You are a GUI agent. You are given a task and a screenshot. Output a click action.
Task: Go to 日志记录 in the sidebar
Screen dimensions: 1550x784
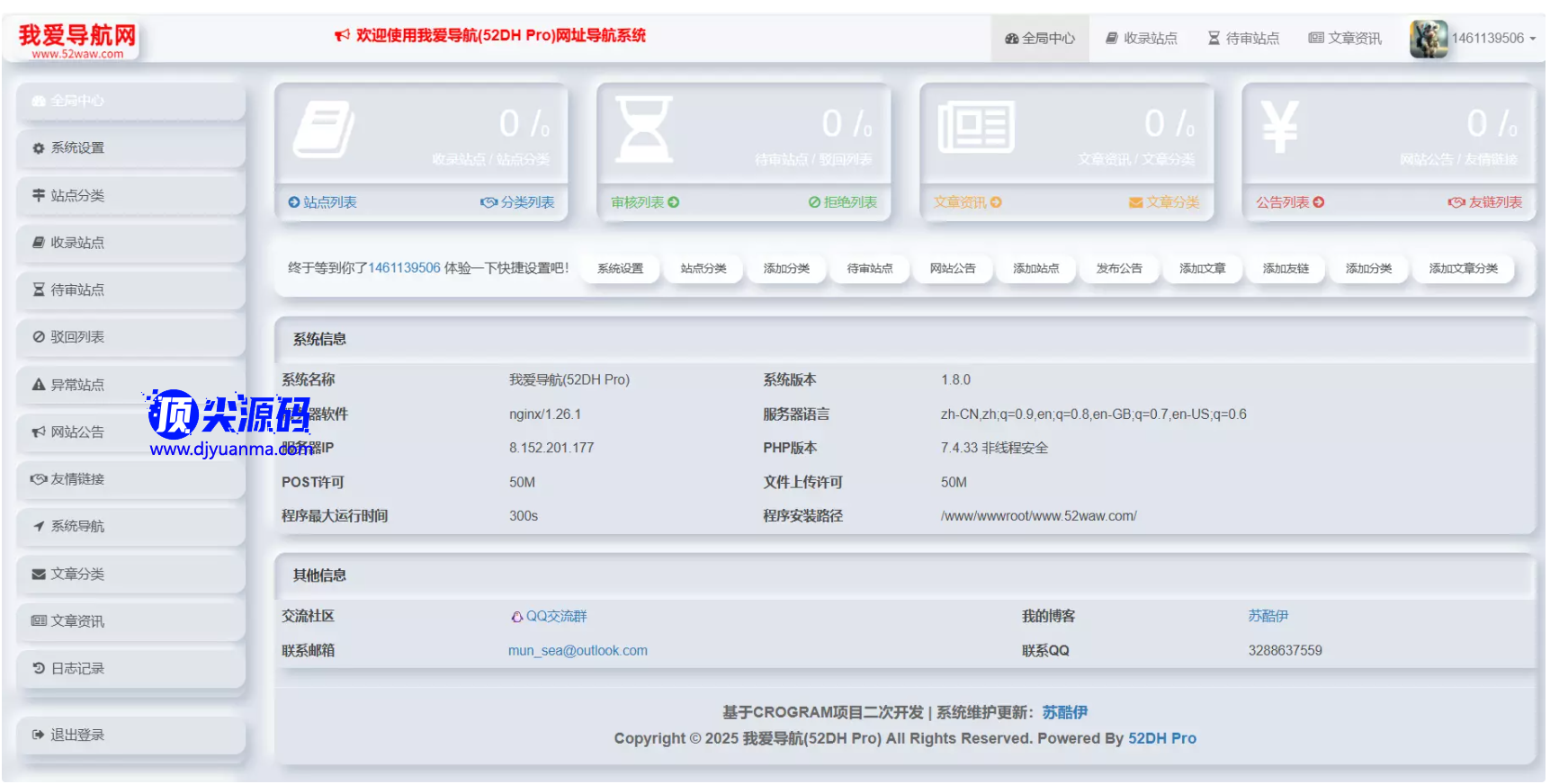point(77,669)
